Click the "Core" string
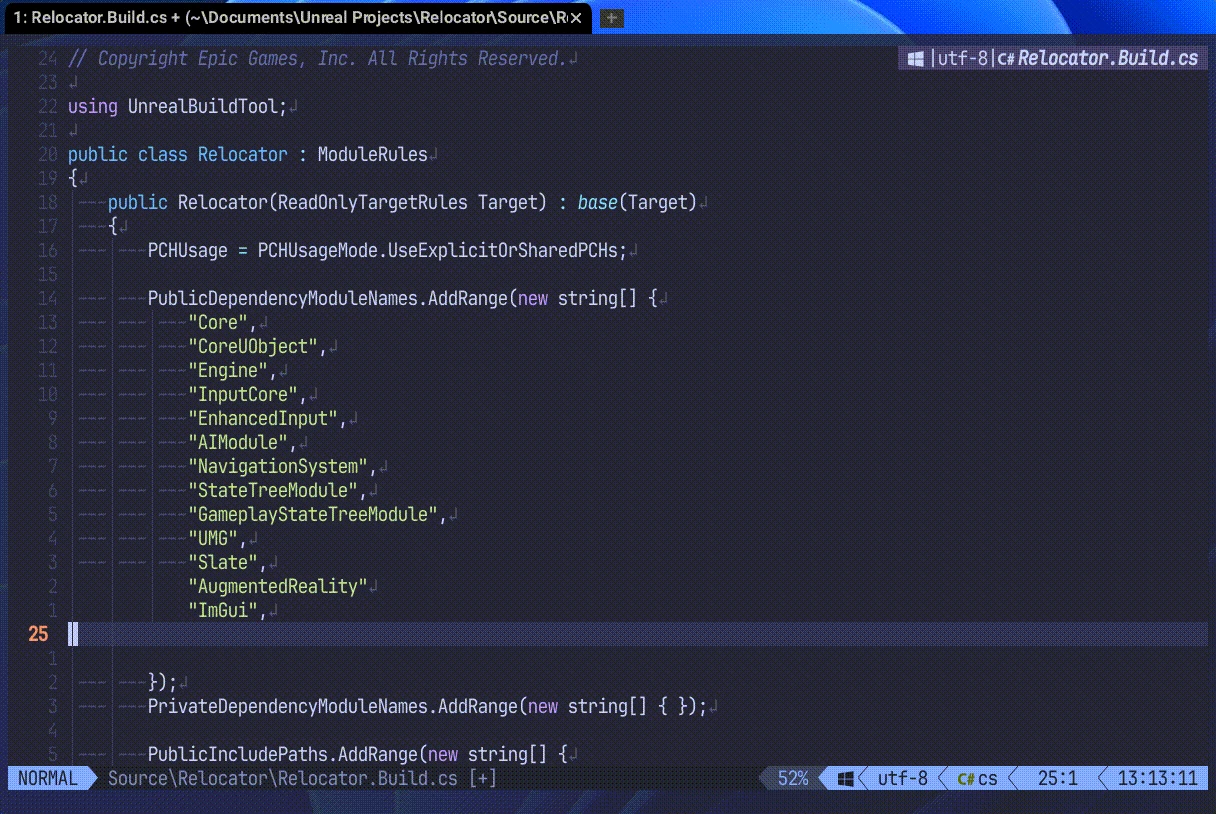 (218, 322)
